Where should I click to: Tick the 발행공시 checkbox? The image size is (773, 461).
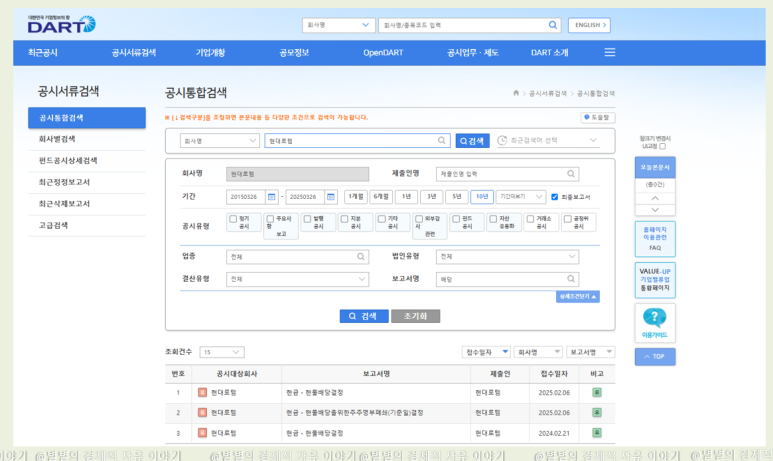click(x=307, y=219)
